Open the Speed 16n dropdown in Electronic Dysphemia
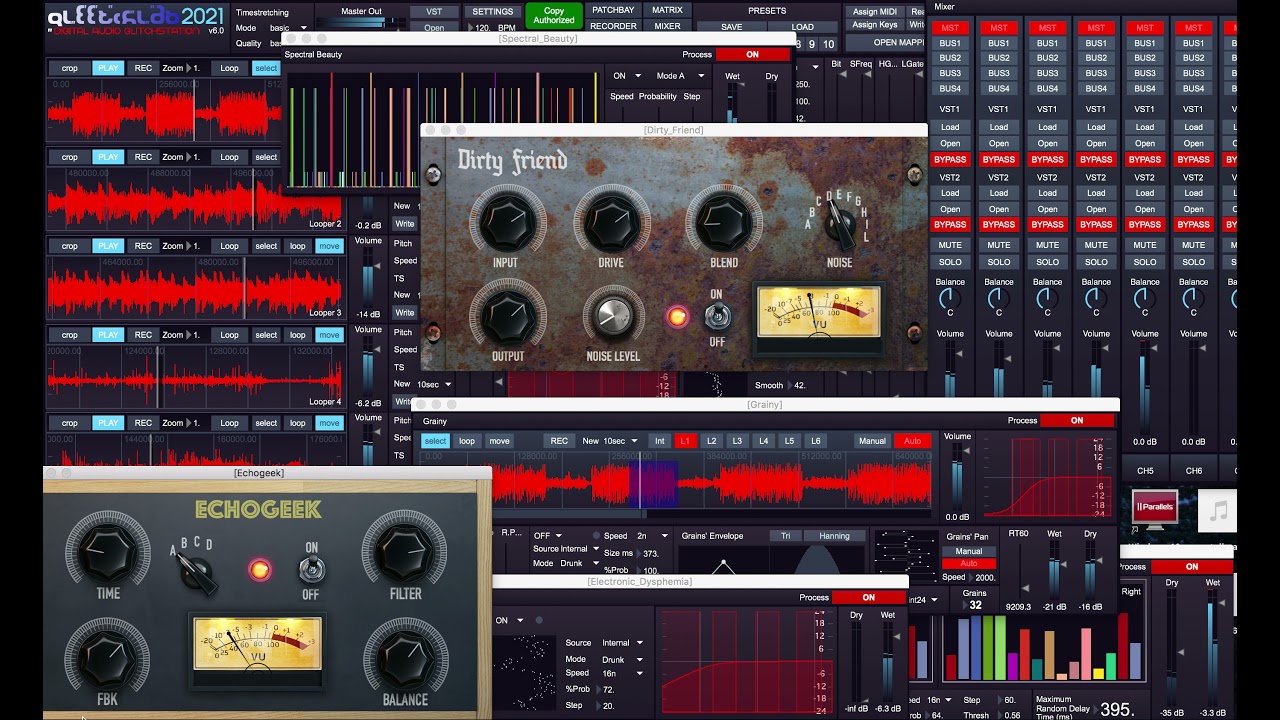This screenshot has width=1280, height=720. (622, 674)
